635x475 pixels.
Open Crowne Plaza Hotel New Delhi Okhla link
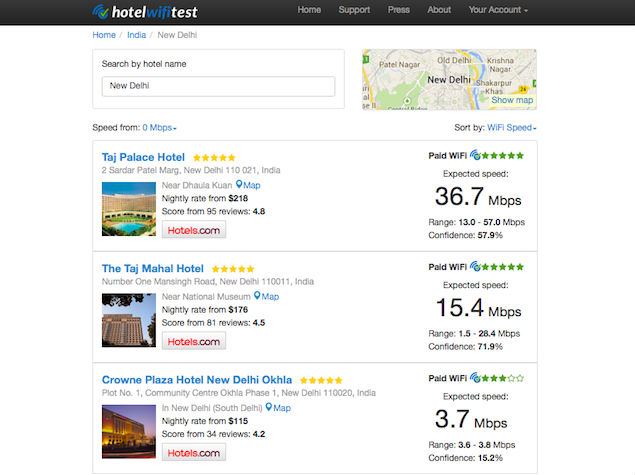197,380
